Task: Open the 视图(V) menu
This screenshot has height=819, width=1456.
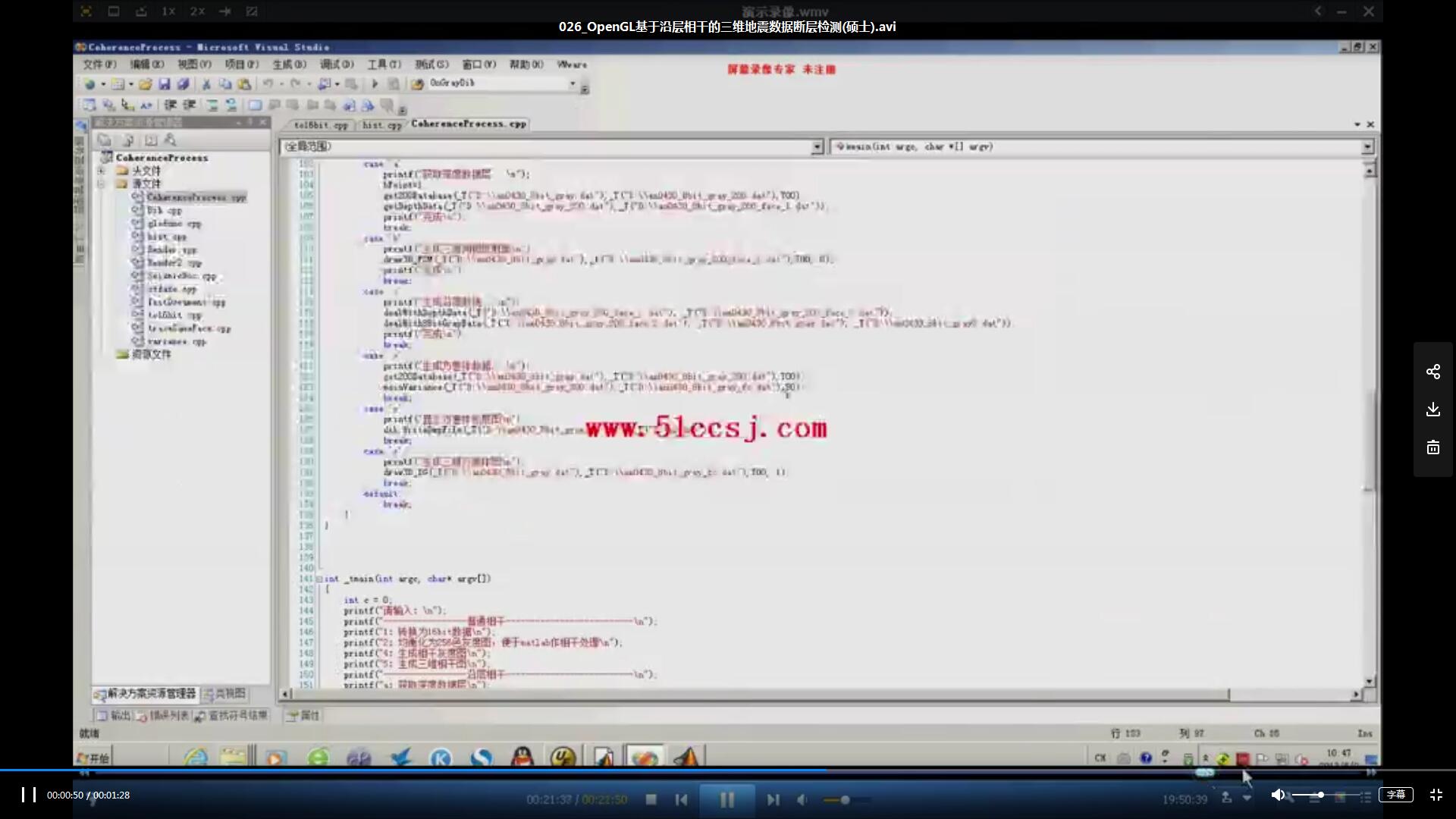Action: (194, 64)
